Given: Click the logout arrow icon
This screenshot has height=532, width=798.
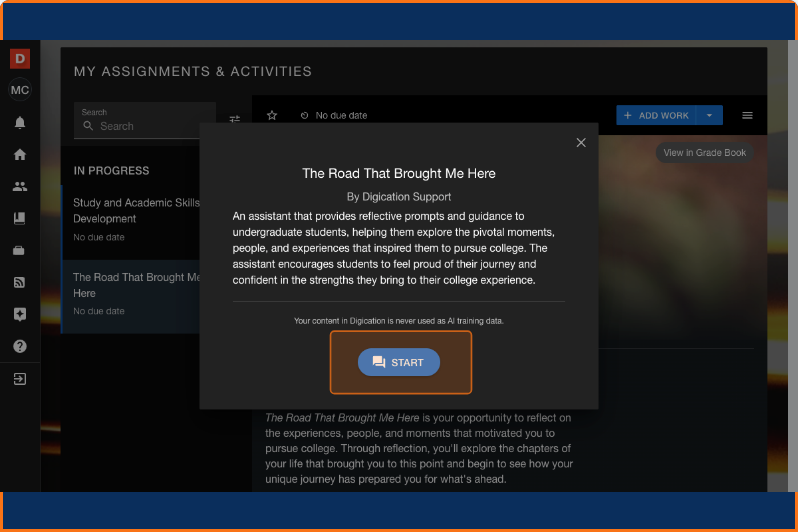Looking at the screenshot, I should pyautogui.click(x=20, y=379).
